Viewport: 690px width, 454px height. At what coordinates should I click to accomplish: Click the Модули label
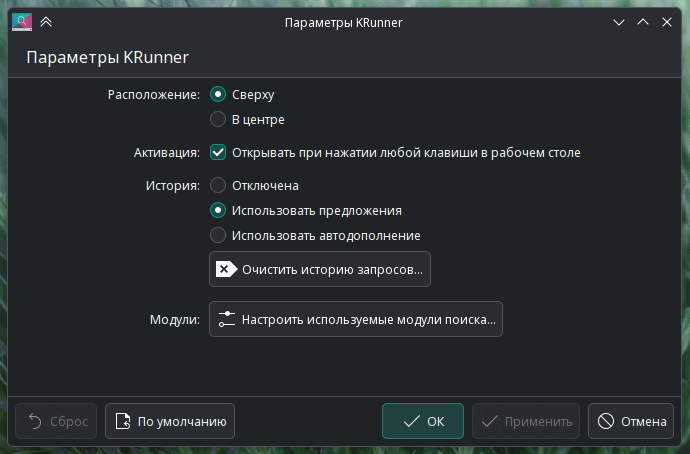(x=175, y=319)
